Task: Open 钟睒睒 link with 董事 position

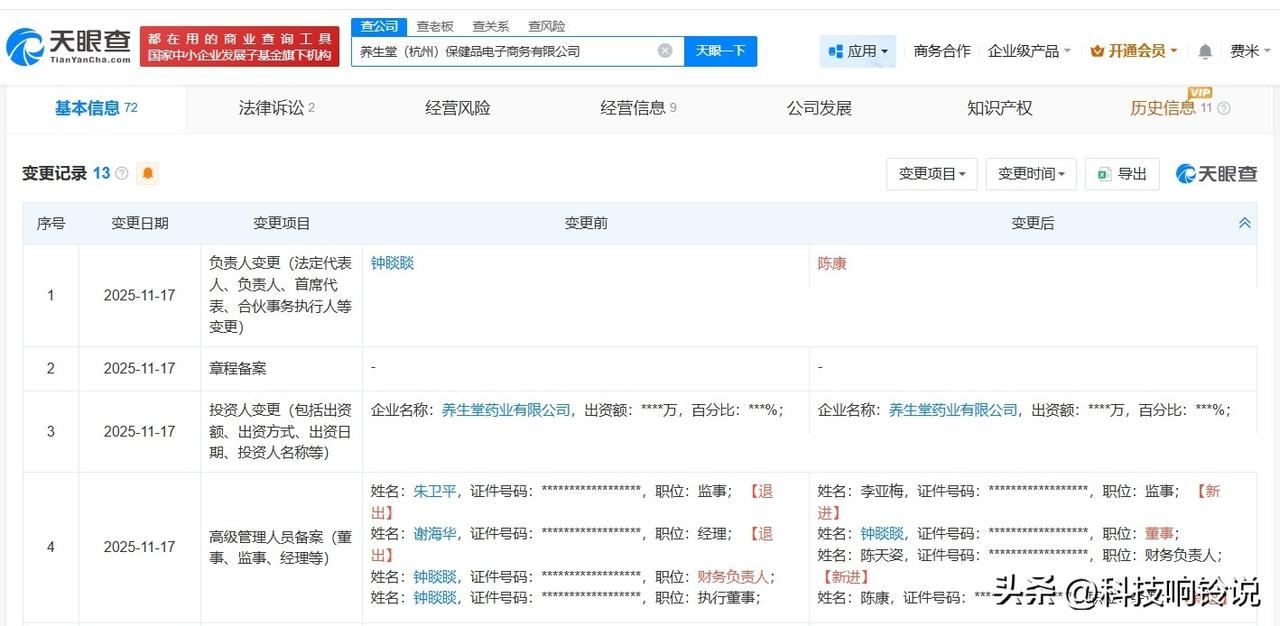Action: pos(882,534)
